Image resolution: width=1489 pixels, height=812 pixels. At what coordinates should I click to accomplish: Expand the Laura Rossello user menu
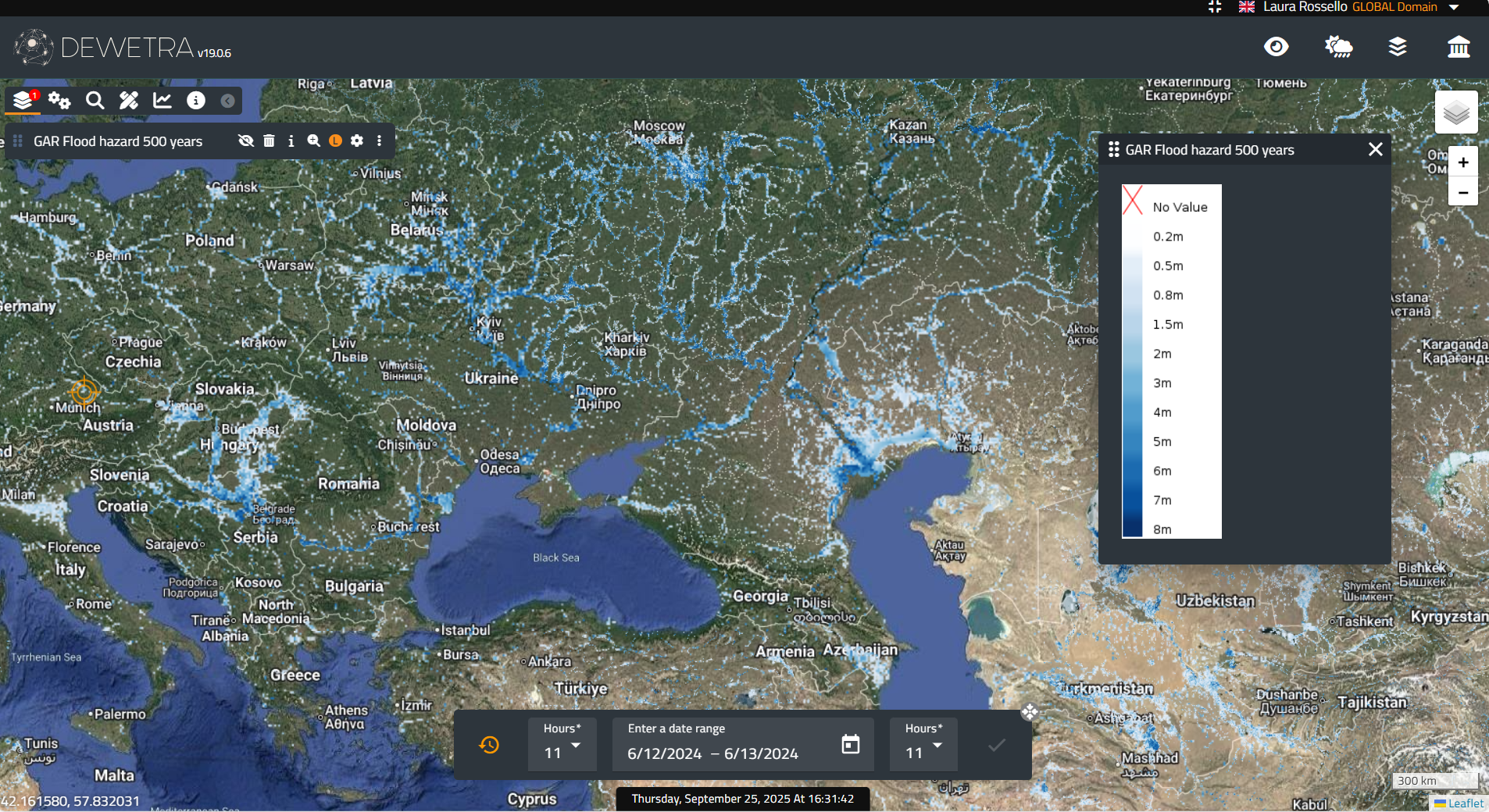coord(1454,7)
